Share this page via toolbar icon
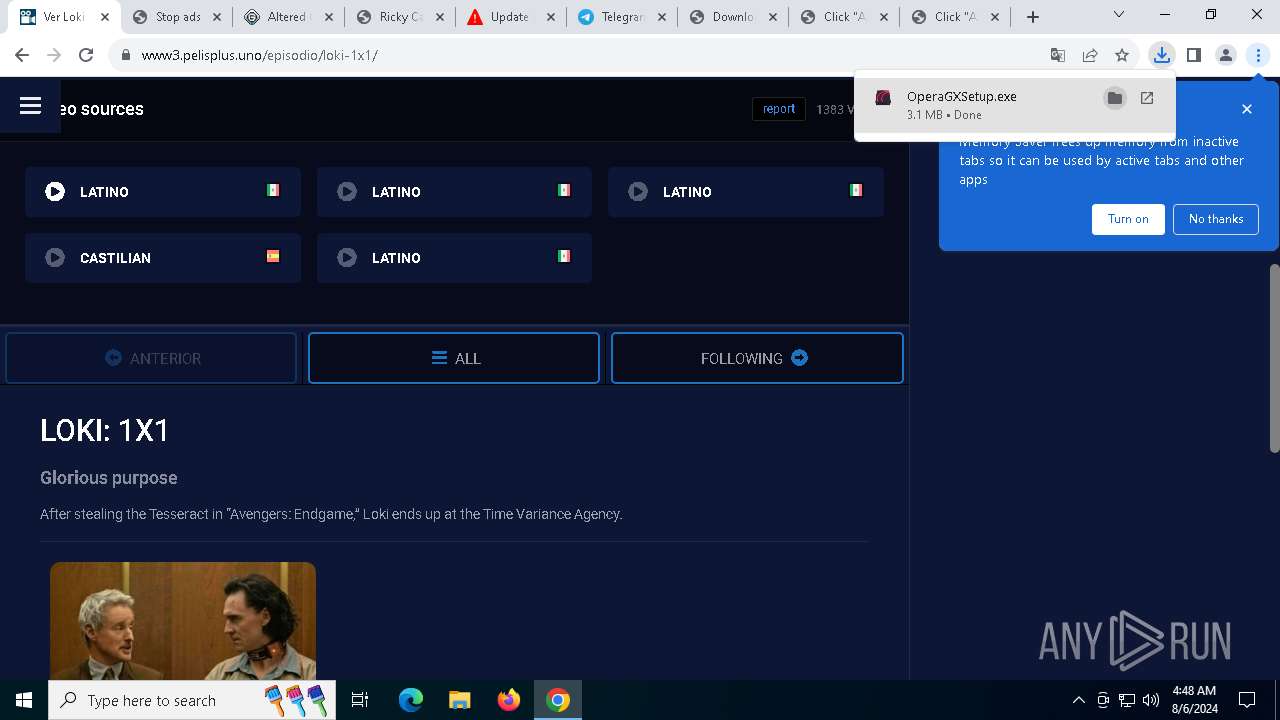Image resolution: width=1280 pixels, height=720 pixels. 1090,55
